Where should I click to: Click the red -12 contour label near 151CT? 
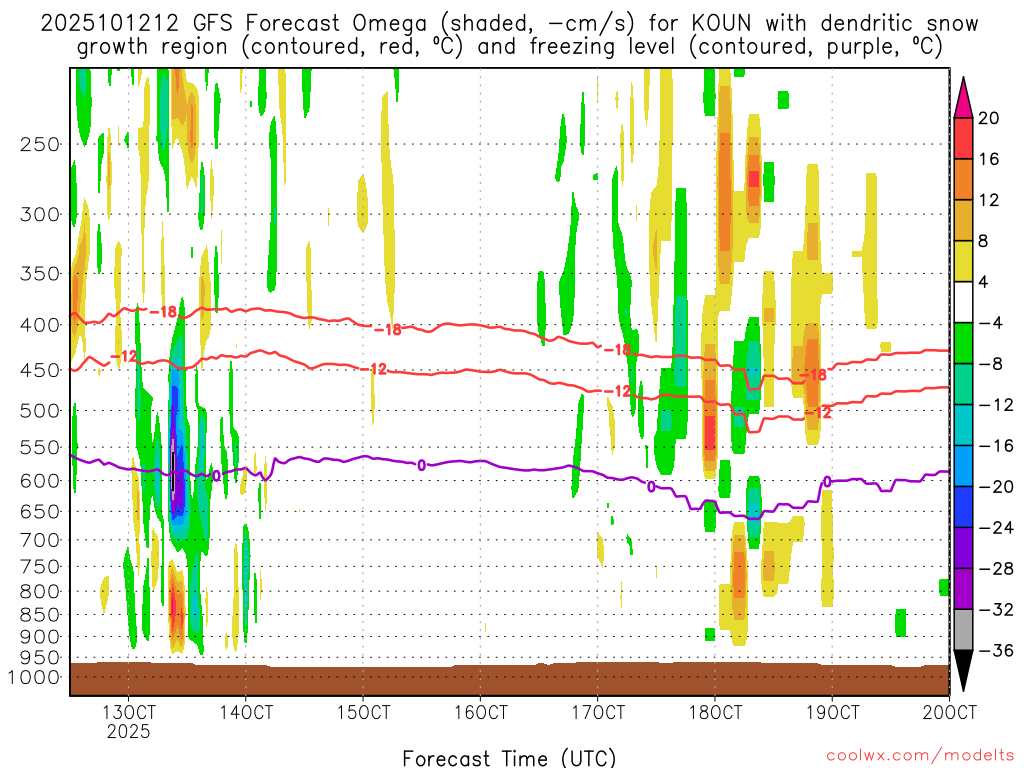pos(374,369)
